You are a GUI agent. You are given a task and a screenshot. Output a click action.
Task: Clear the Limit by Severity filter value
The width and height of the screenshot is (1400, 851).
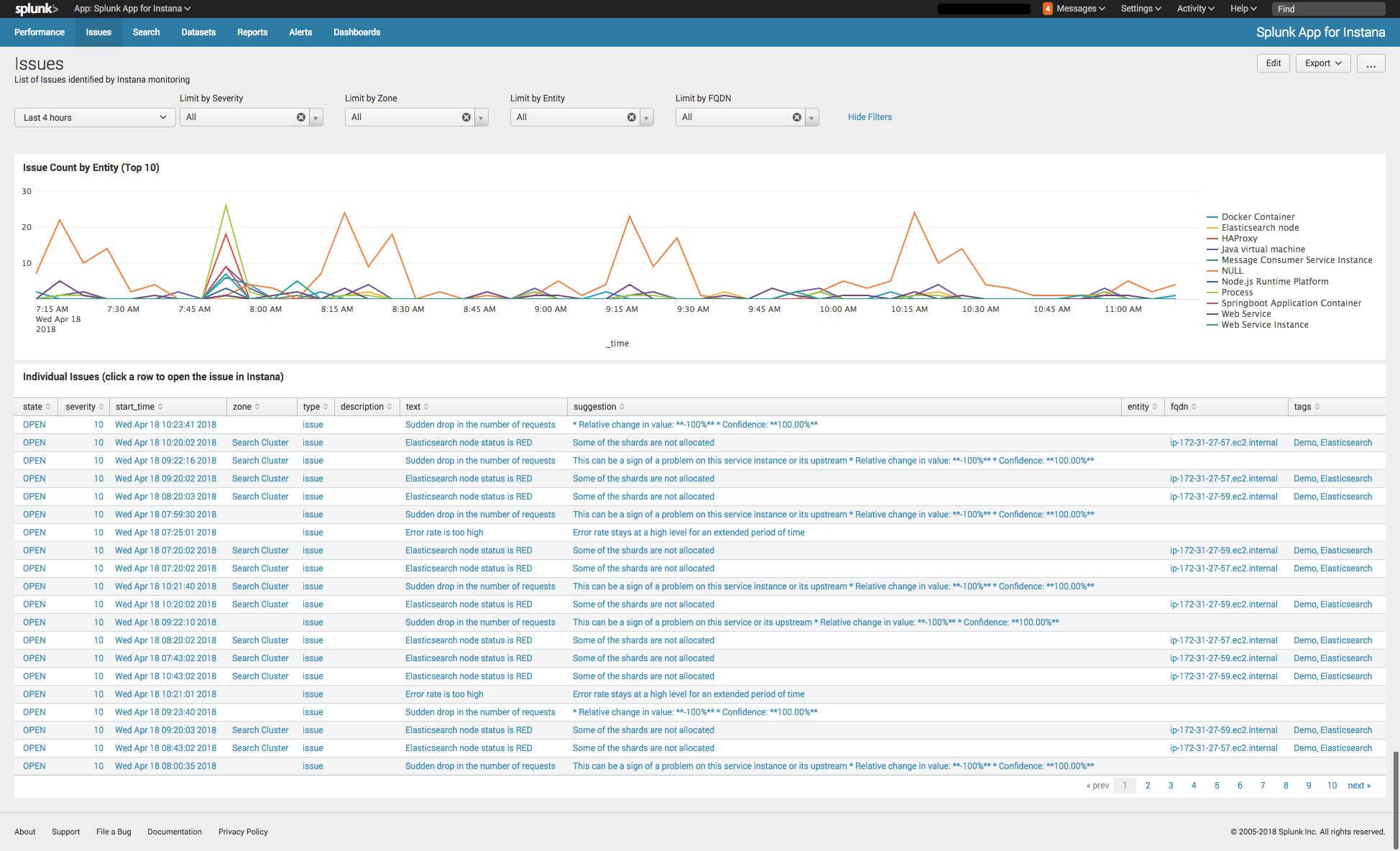(x=301, y=117)
